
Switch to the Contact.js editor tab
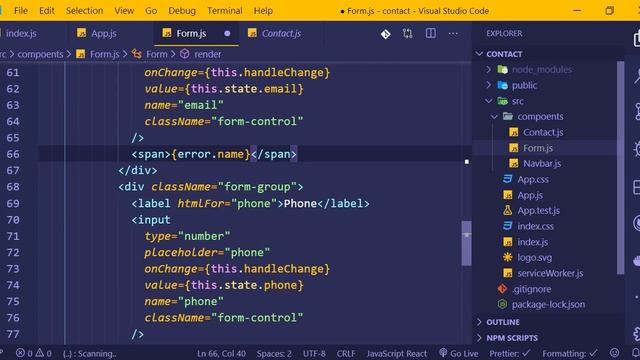281,33
